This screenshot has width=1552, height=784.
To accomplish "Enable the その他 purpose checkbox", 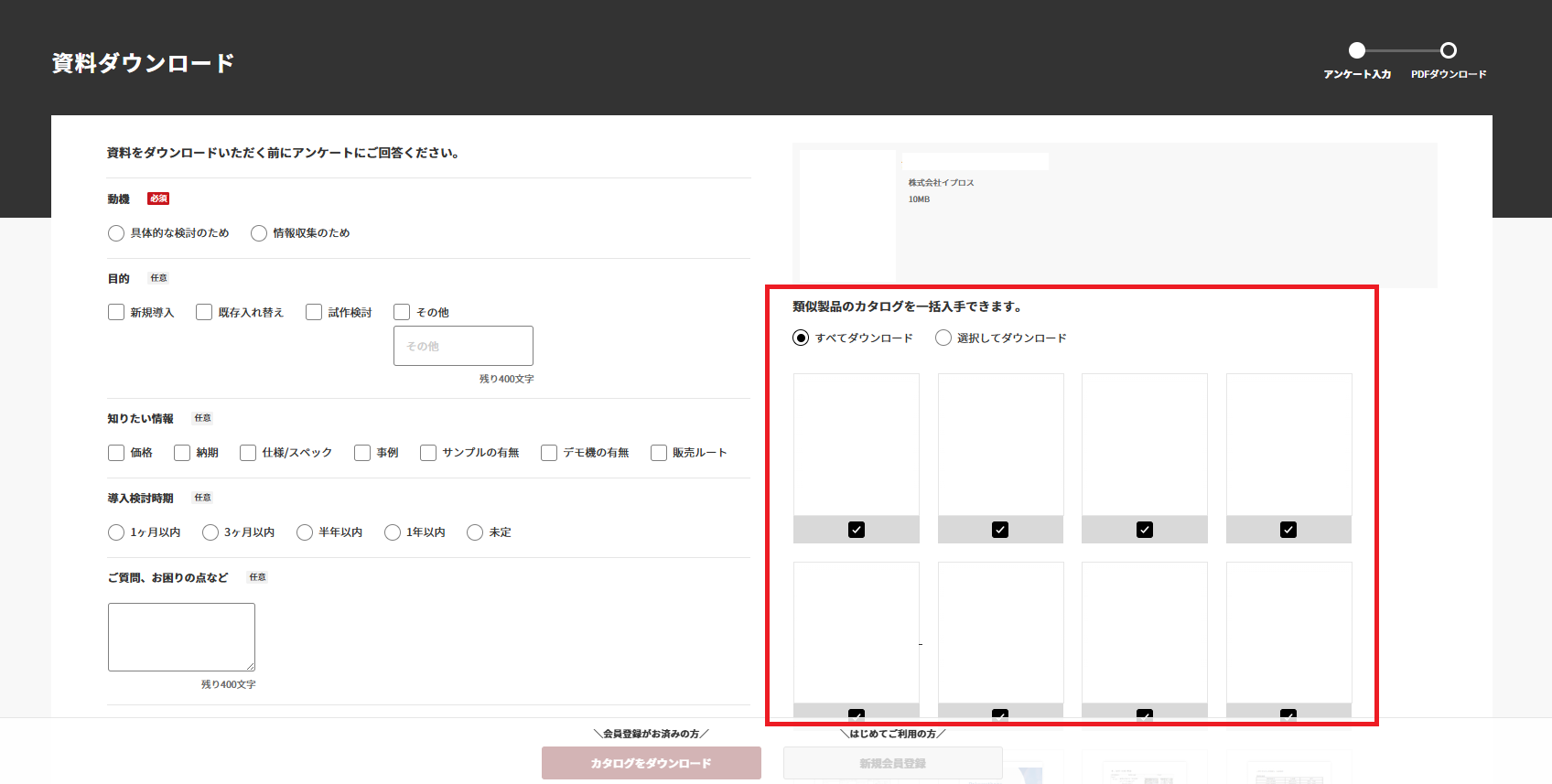I will click(x=402, y=312).
